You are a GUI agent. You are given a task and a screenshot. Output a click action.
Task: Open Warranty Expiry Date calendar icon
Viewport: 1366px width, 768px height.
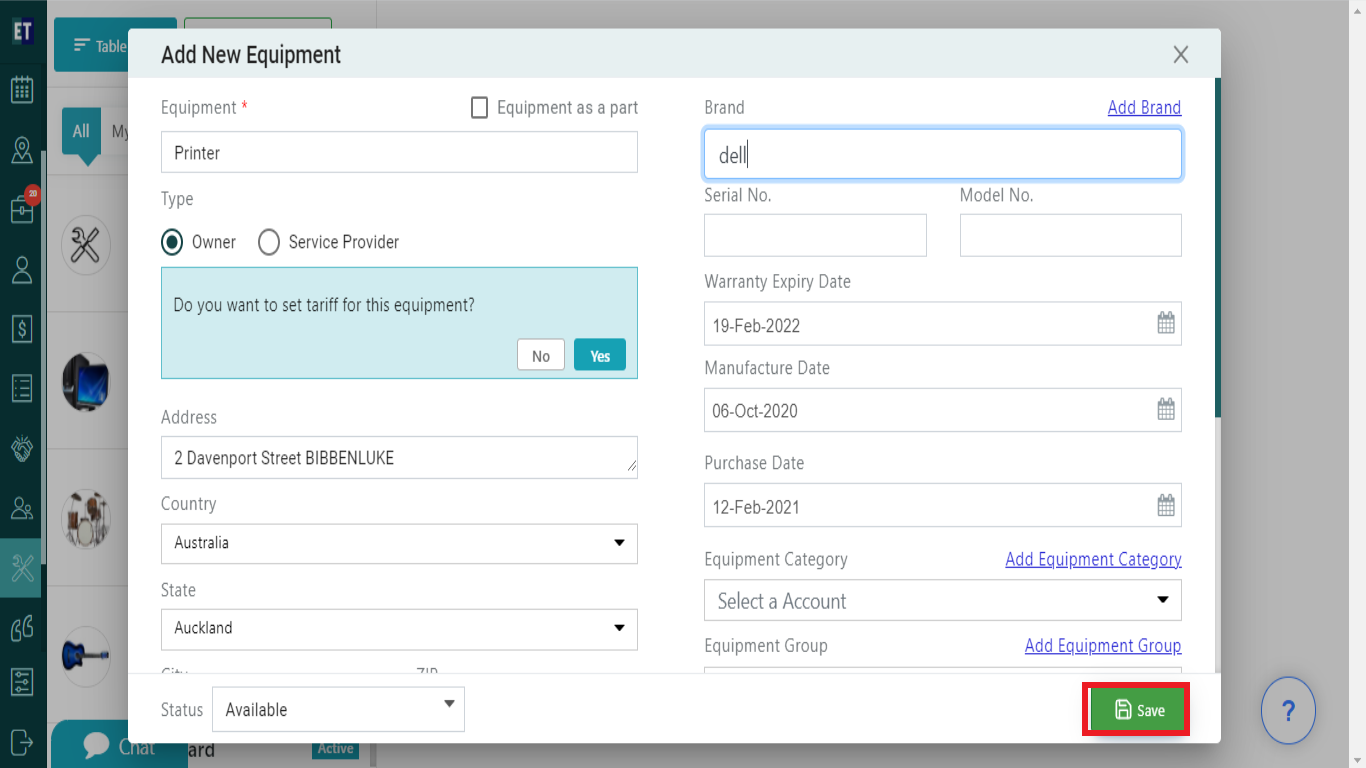tap(1166, 323)
